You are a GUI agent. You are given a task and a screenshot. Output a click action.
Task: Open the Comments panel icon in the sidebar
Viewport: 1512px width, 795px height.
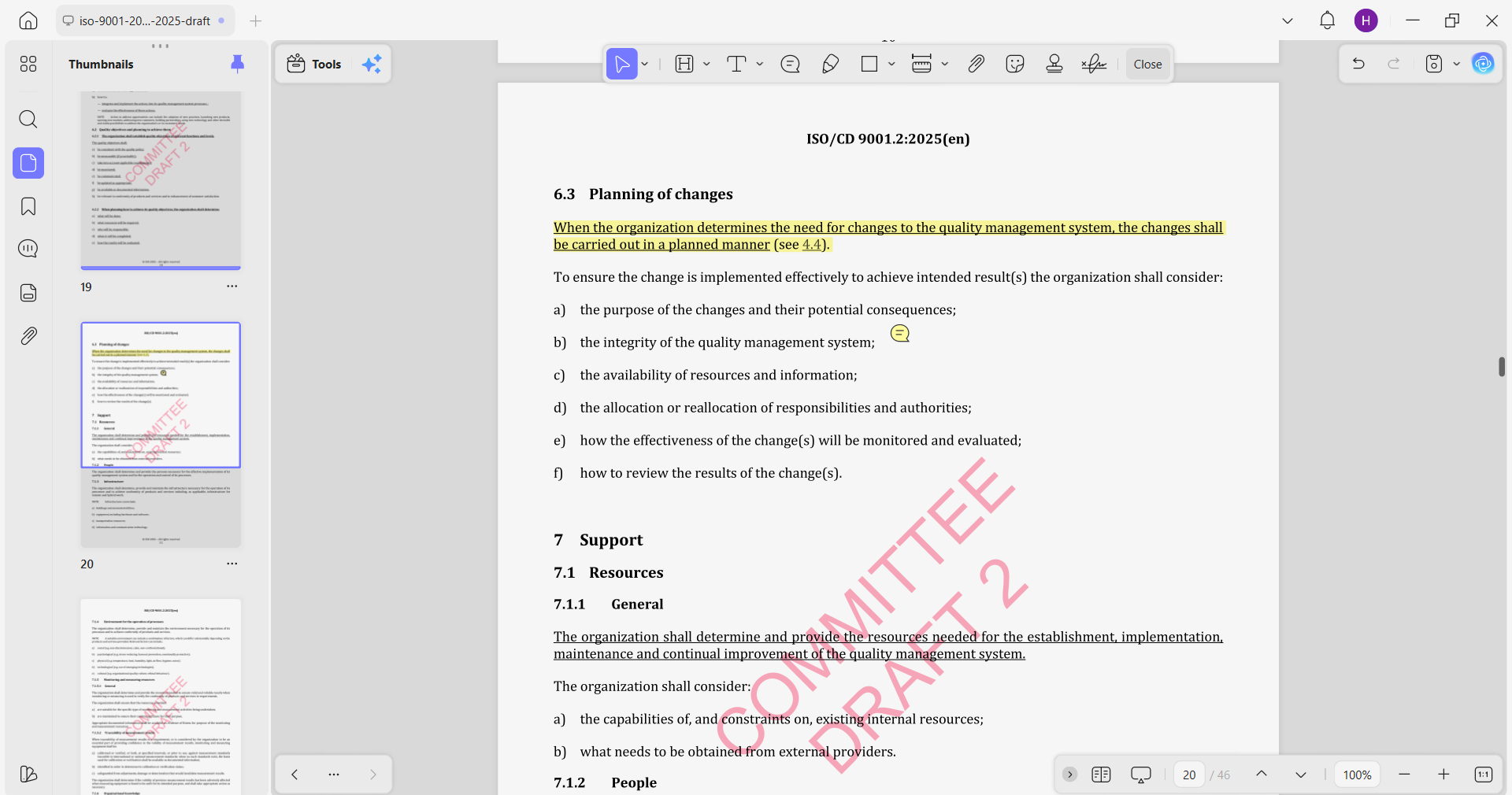28,249
